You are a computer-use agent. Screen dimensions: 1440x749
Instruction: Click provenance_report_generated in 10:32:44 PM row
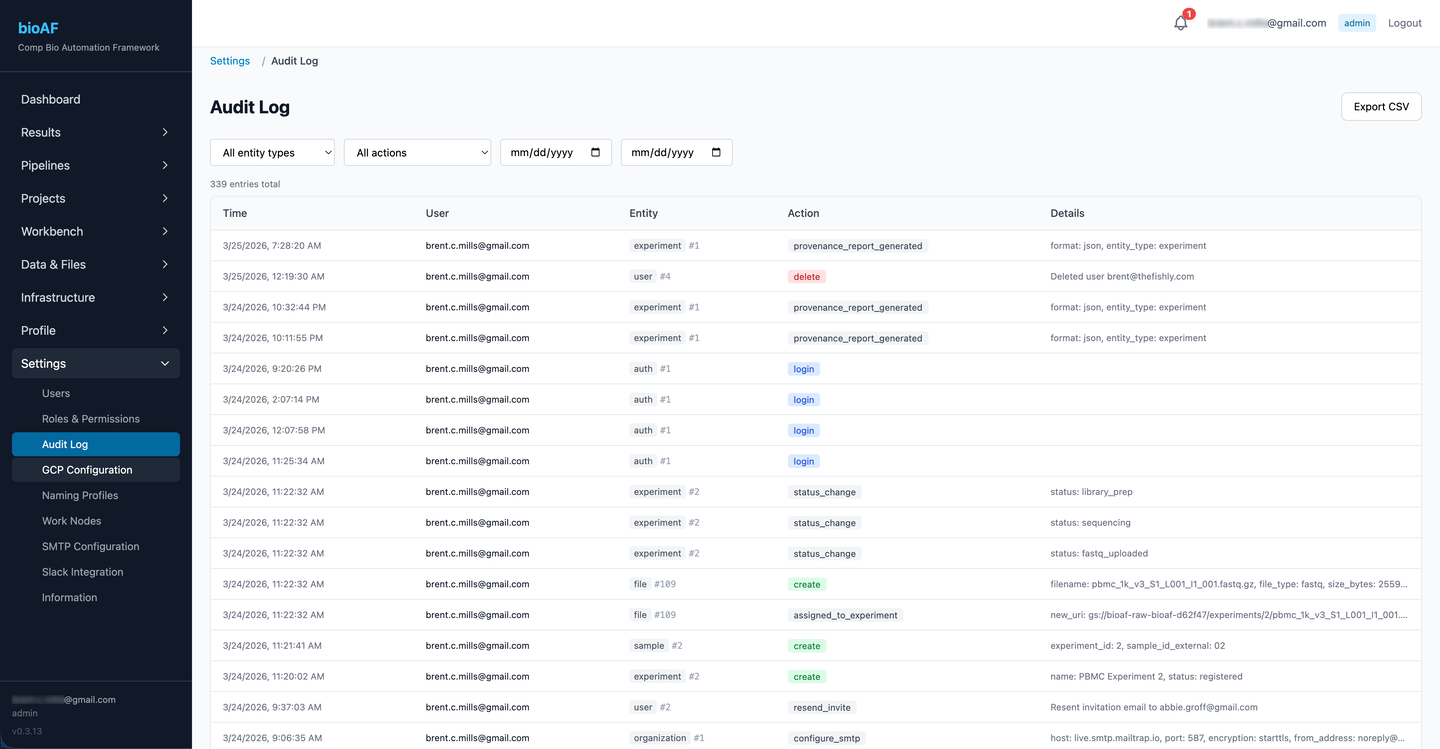pos(858,308)
